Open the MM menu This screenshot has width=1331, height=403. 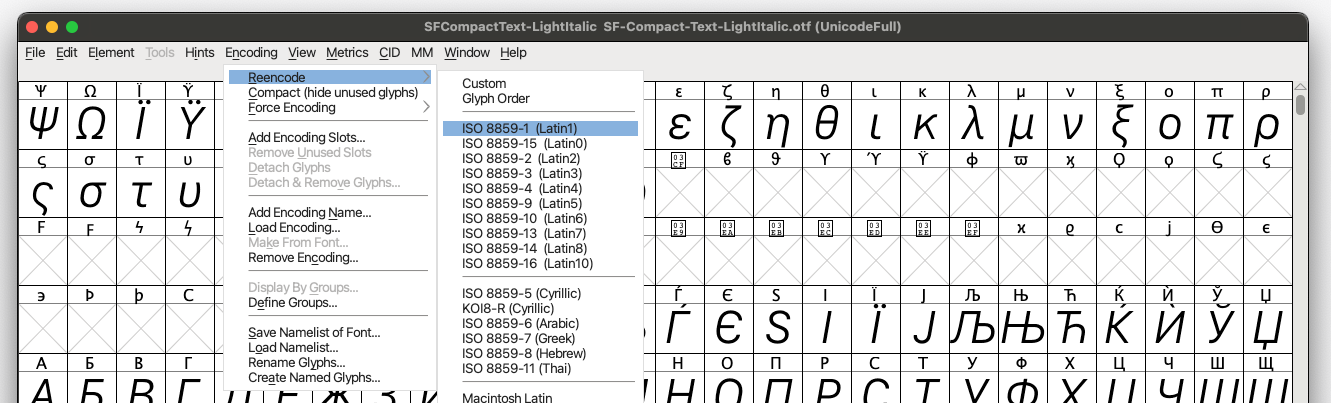point(422,52)
